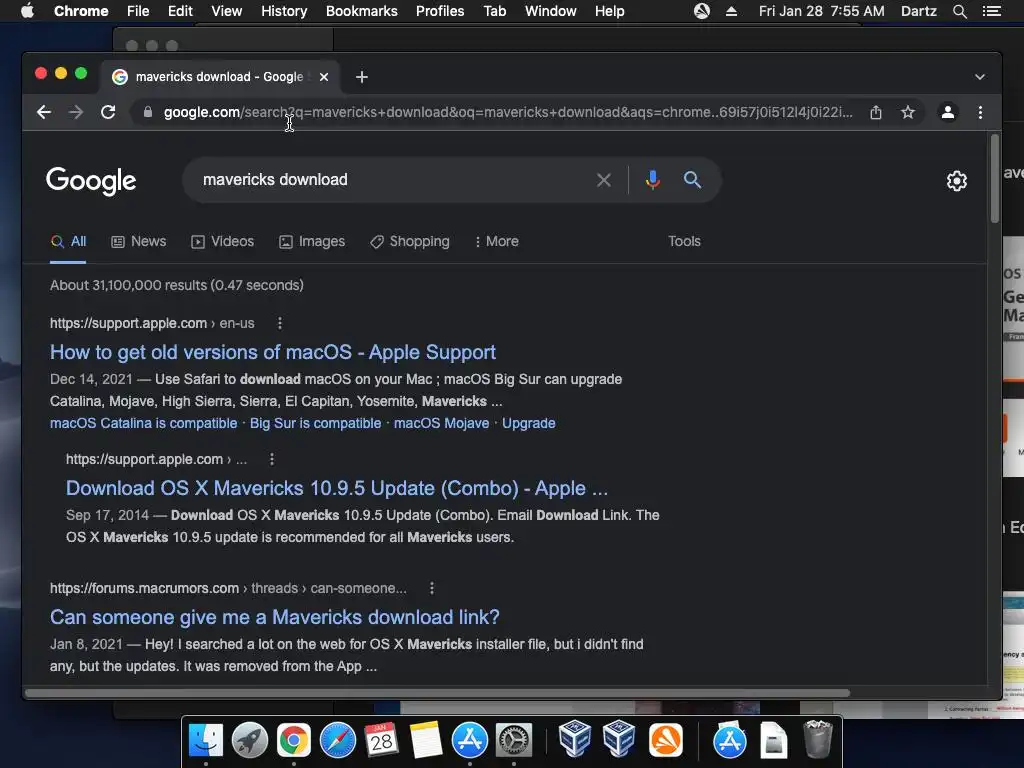
Task: Expand the More search categories dropdown
Action: pos(496,242)
